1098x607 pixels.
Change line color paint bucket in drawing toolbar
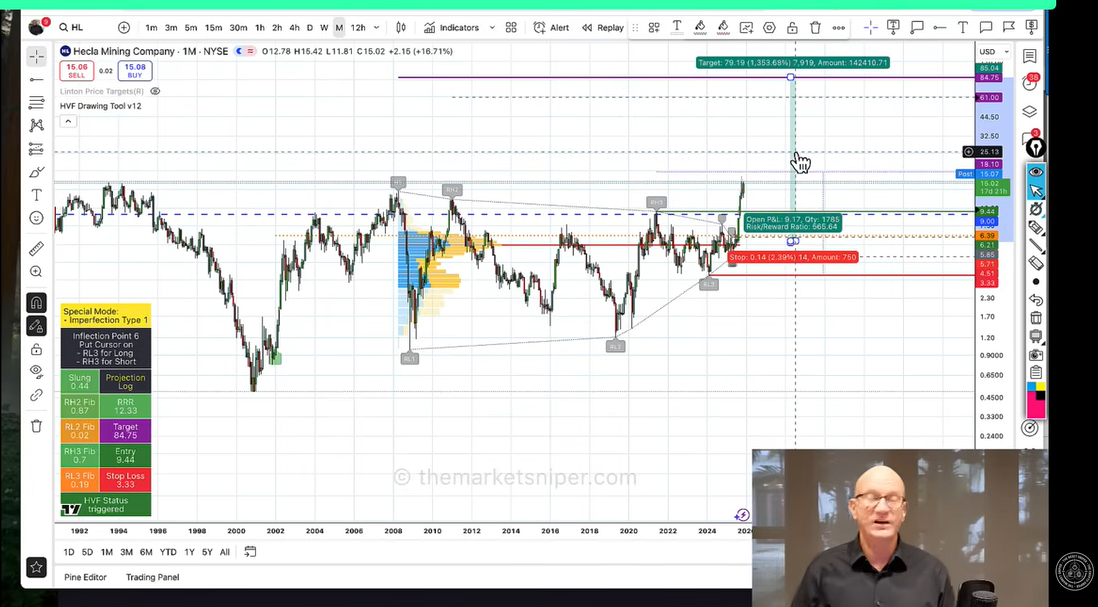point(700,27)
